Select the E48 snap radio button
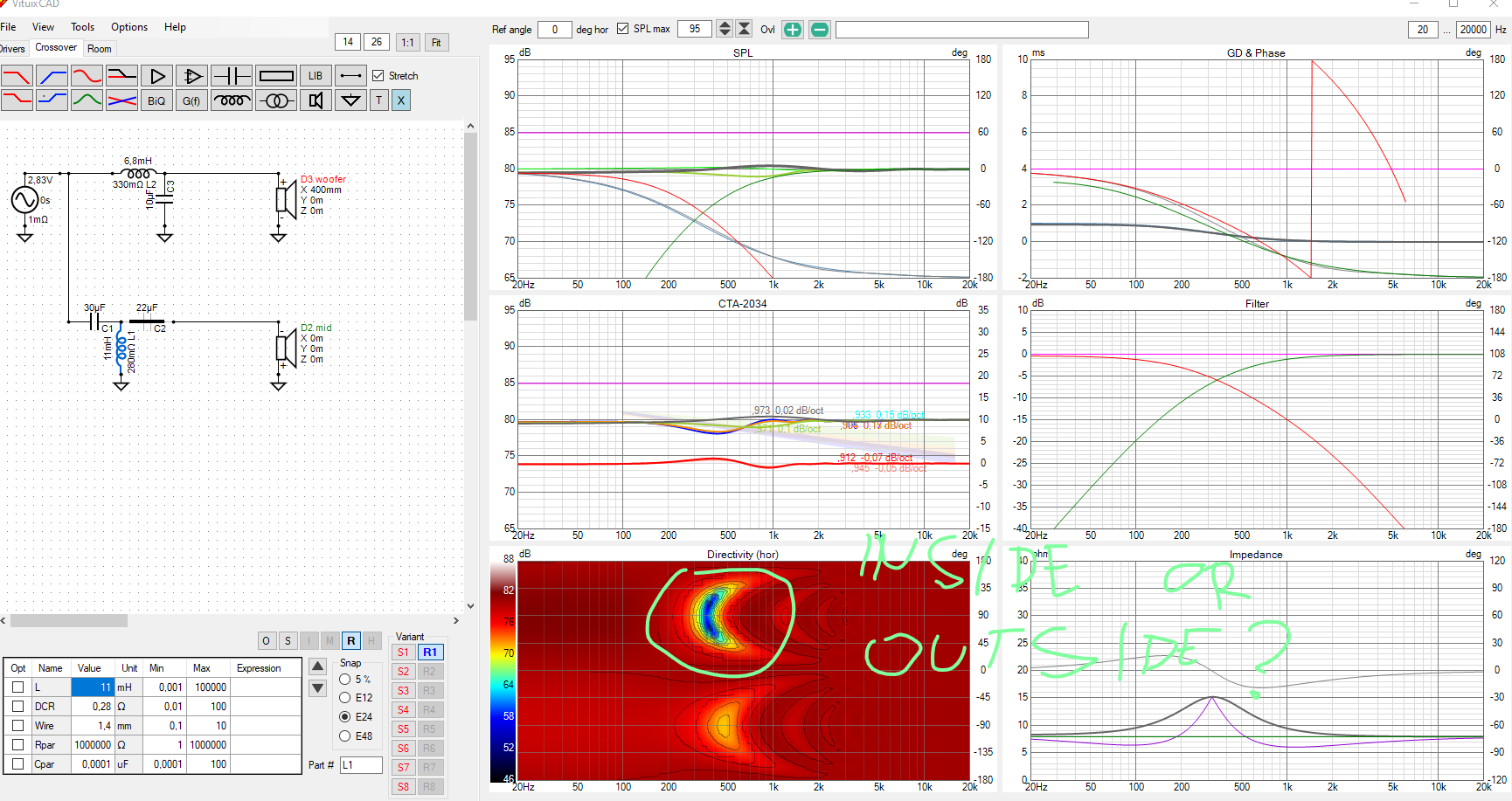 point(345,736)
